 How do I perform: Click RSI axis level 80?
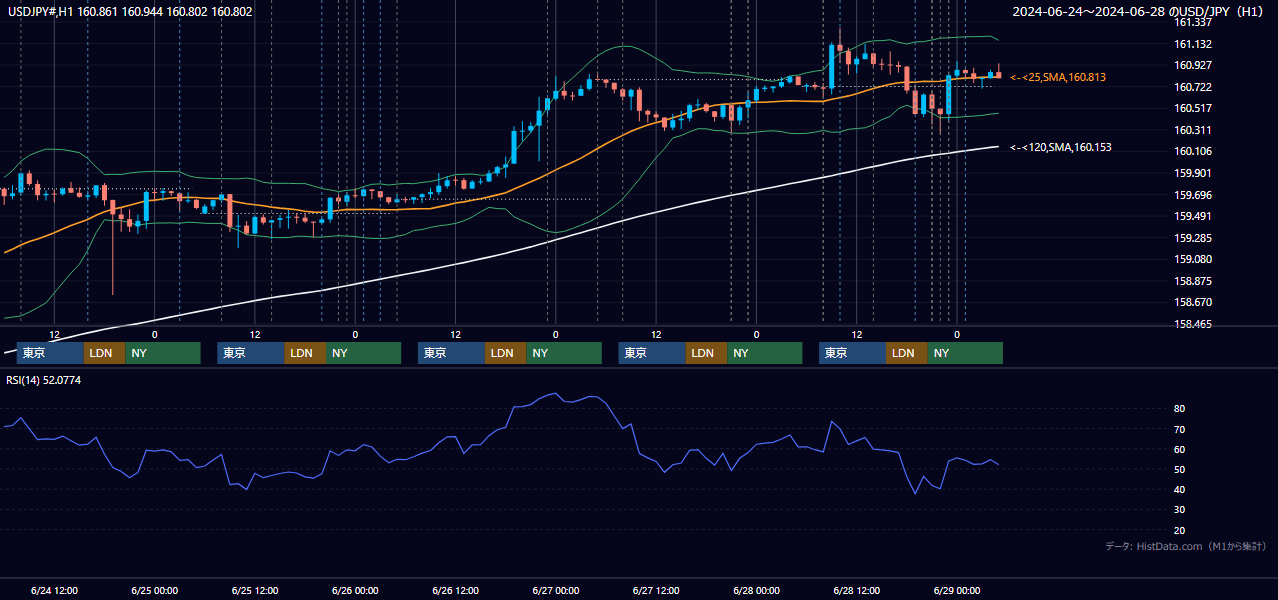[1180, 409]
